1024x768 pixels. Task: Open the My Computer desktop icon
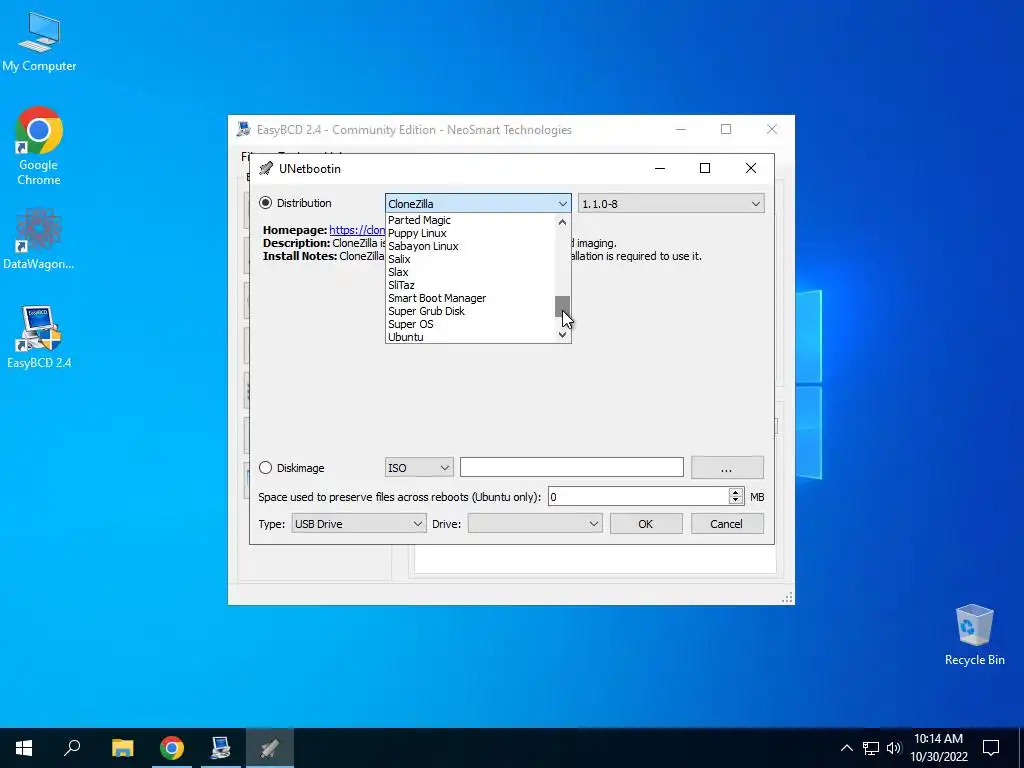point(39,42)
